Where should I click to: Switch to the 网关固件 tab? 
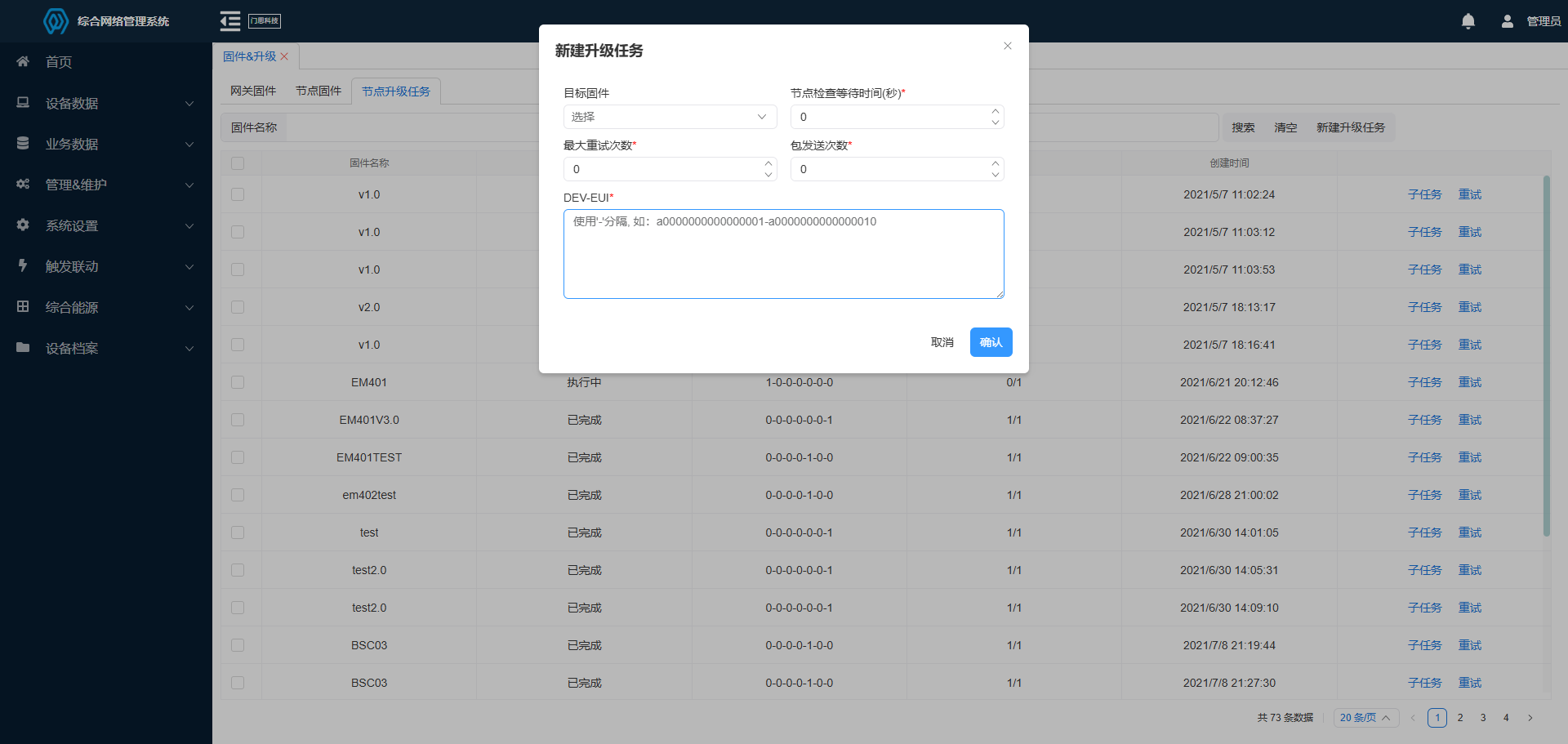(253, 91)
